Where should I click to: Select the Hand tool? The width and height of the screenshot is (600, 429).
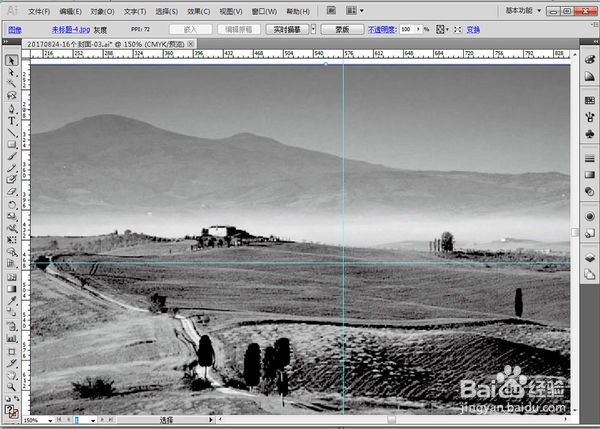click(11, 375)
